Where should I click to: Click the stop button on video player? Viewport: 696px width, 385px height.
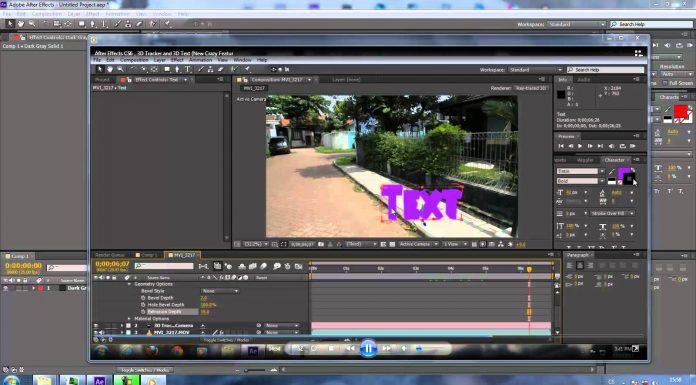(x=331, y=349)
